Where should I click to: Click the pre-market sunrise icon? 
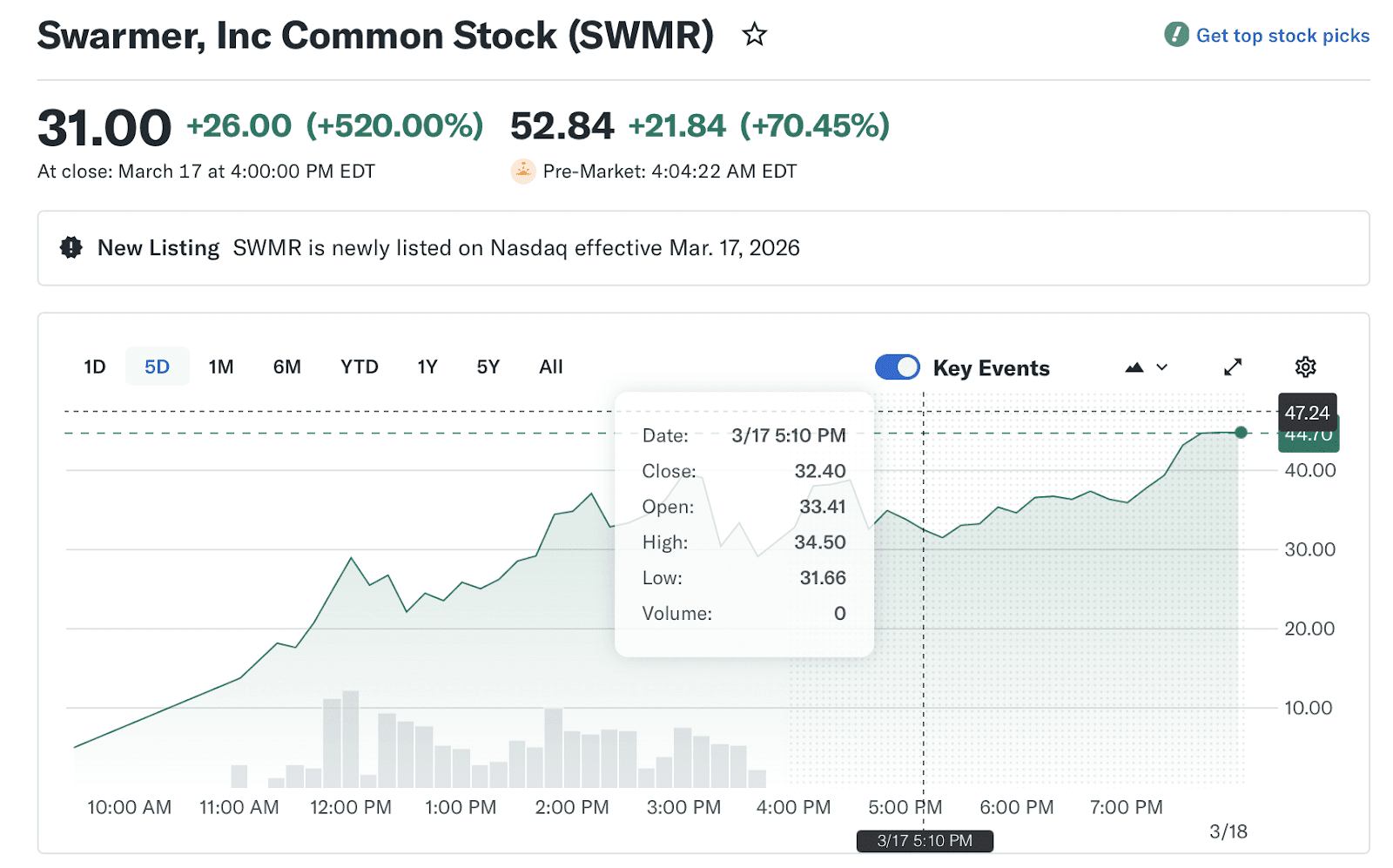pyautogui.click(x=522, y=172)
